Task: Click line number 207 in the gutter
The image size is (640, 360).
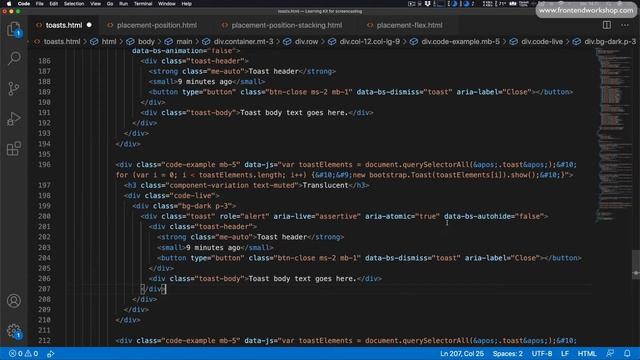Action: click(44, 289)
